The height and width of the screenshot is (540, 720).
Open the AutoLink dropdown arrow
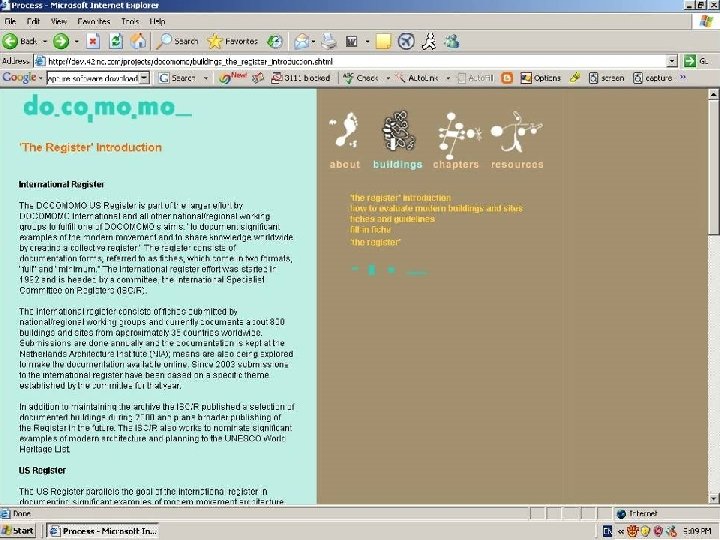(448, 79)
